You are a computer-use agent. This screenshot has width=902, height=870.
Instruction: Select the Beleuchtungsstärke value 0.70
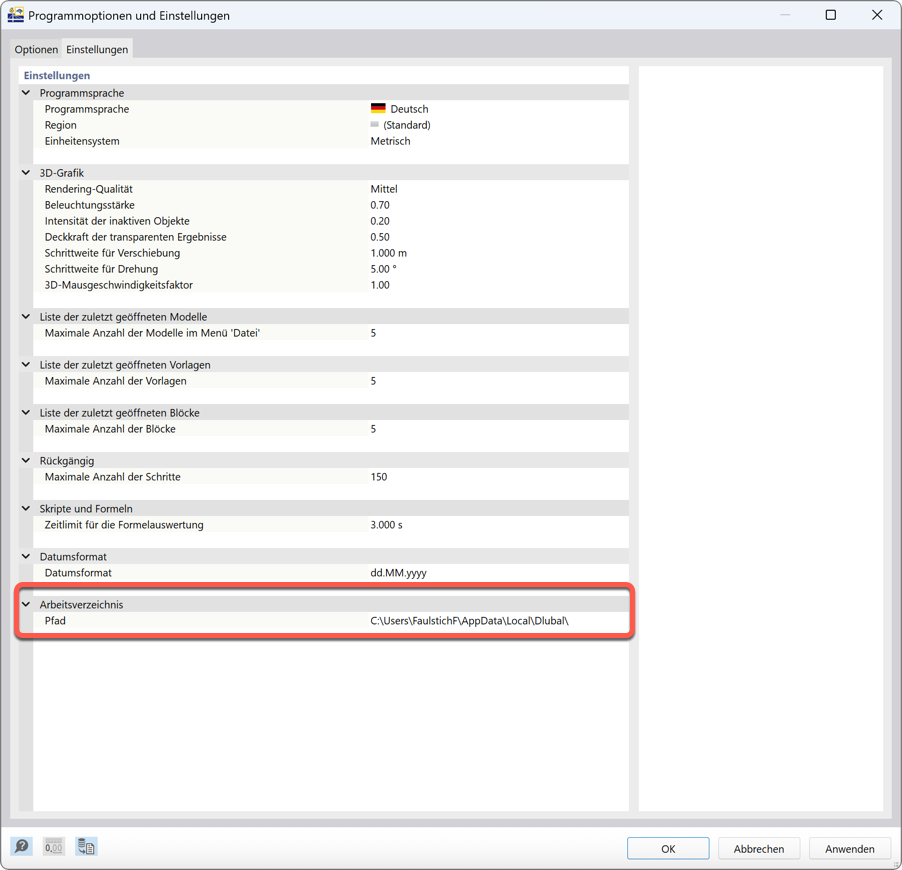pos(450,205)
